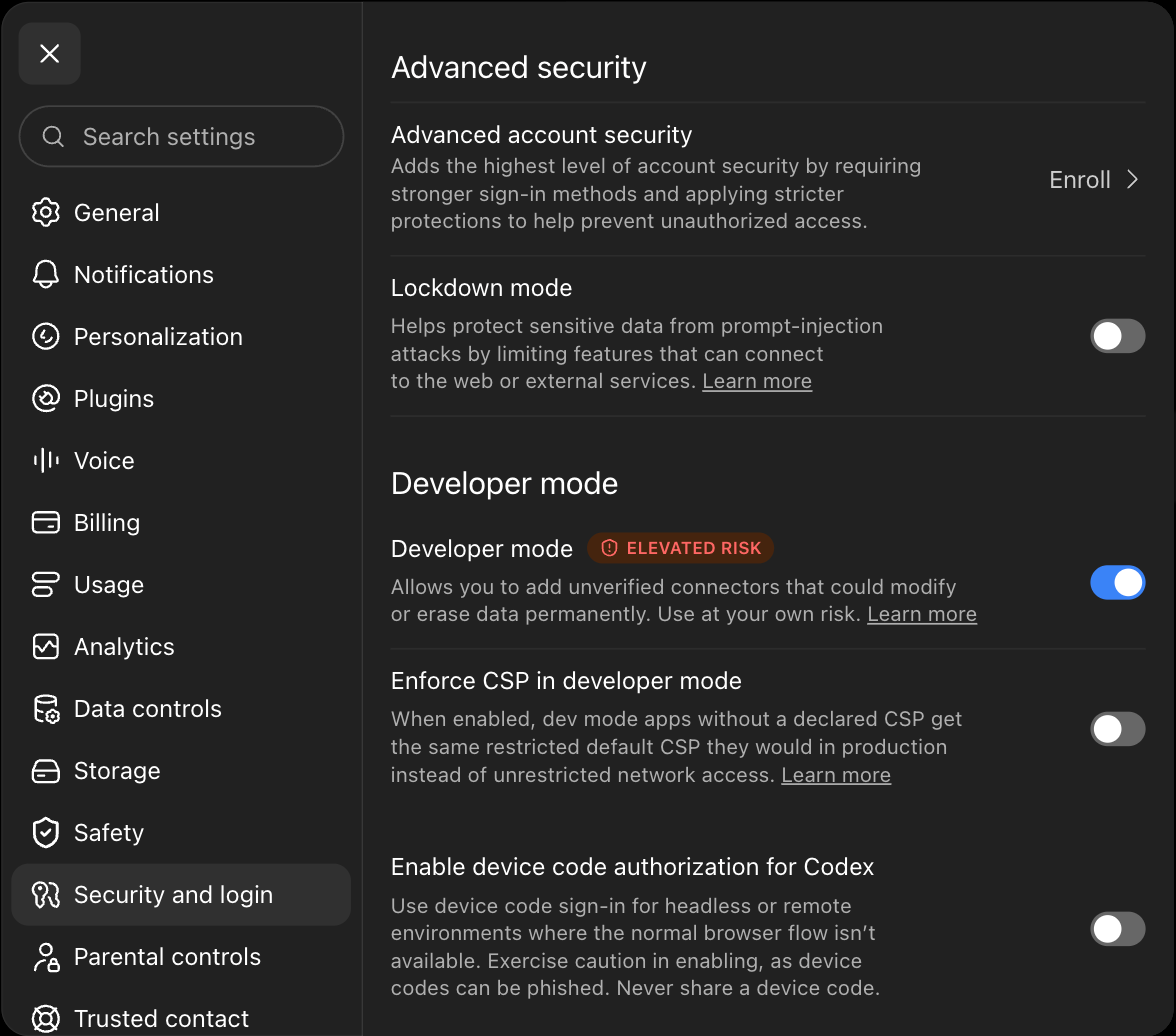The height and width of the screenshot is (1036, 1176).
Task: Toggle Lockdown mode switch
Action: point(1118,336)
